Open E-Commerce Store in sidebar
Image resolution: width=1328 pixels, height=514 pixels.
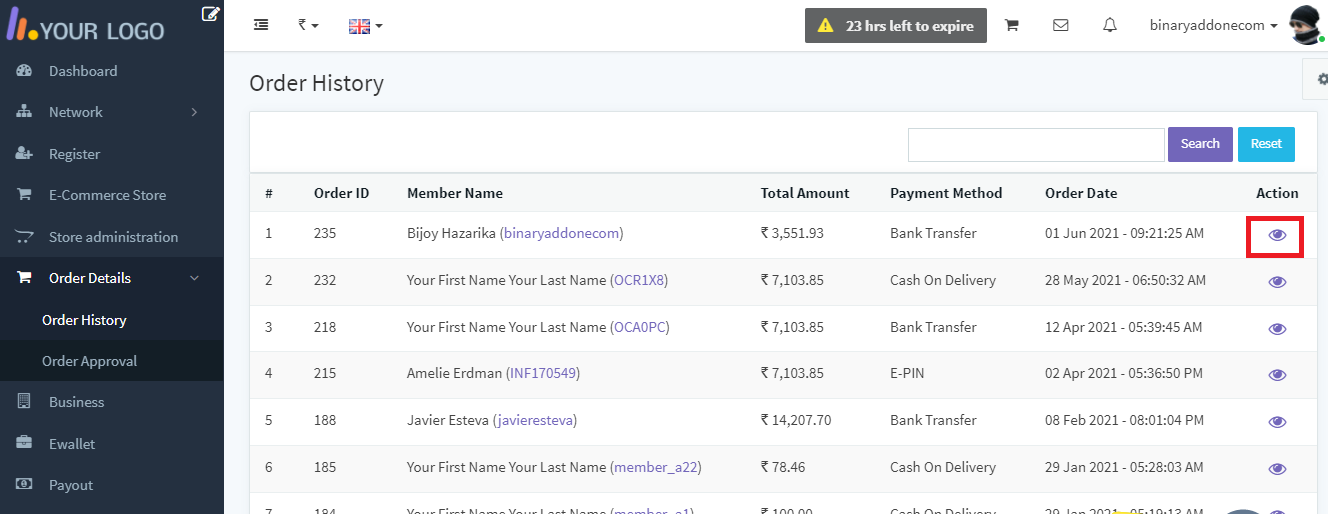[x=108, y=195]
